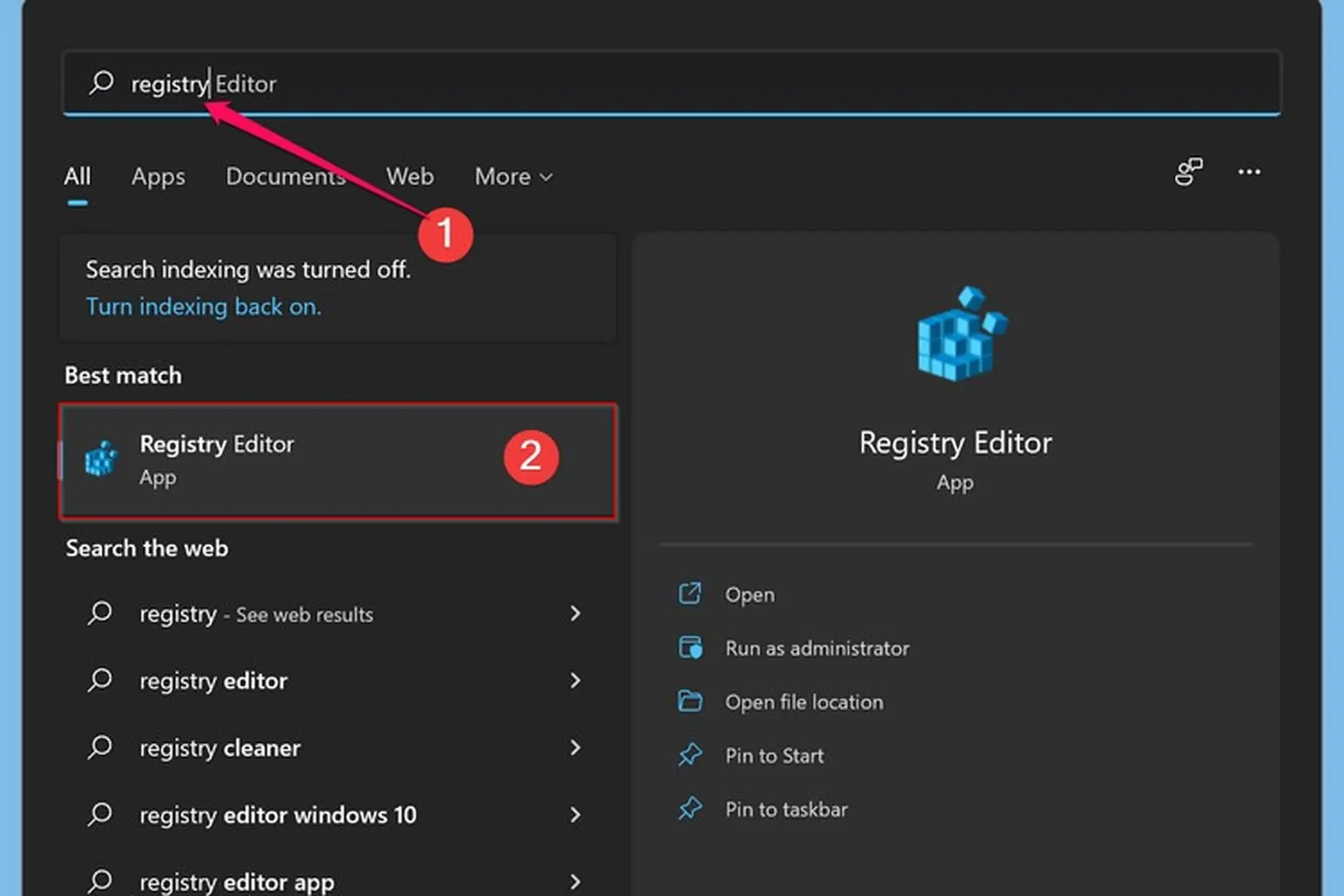Switch to the Documents tab
Screen dimensions: 1344x896
coord(285,177)
